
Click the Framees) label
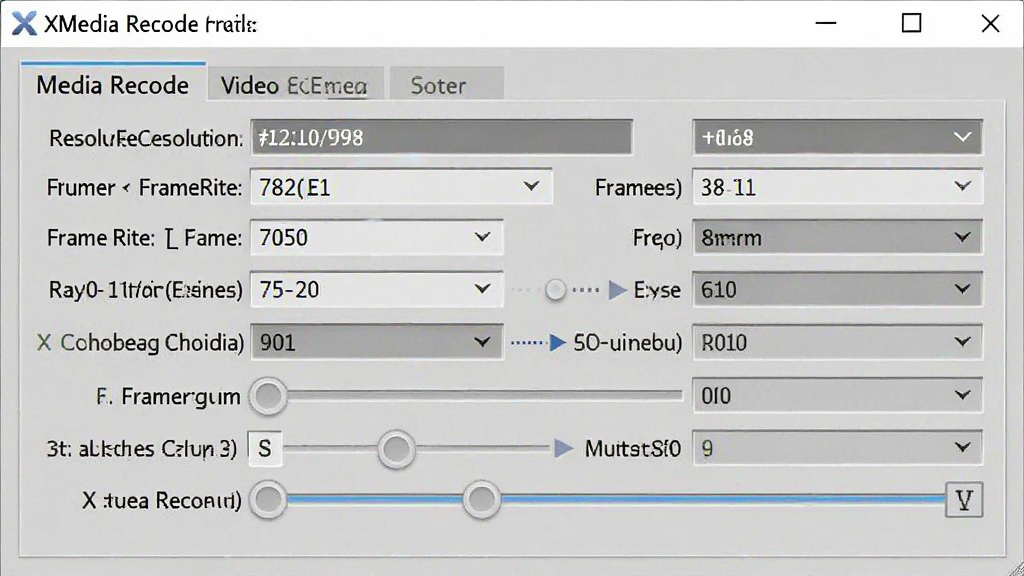click(638, 188)
